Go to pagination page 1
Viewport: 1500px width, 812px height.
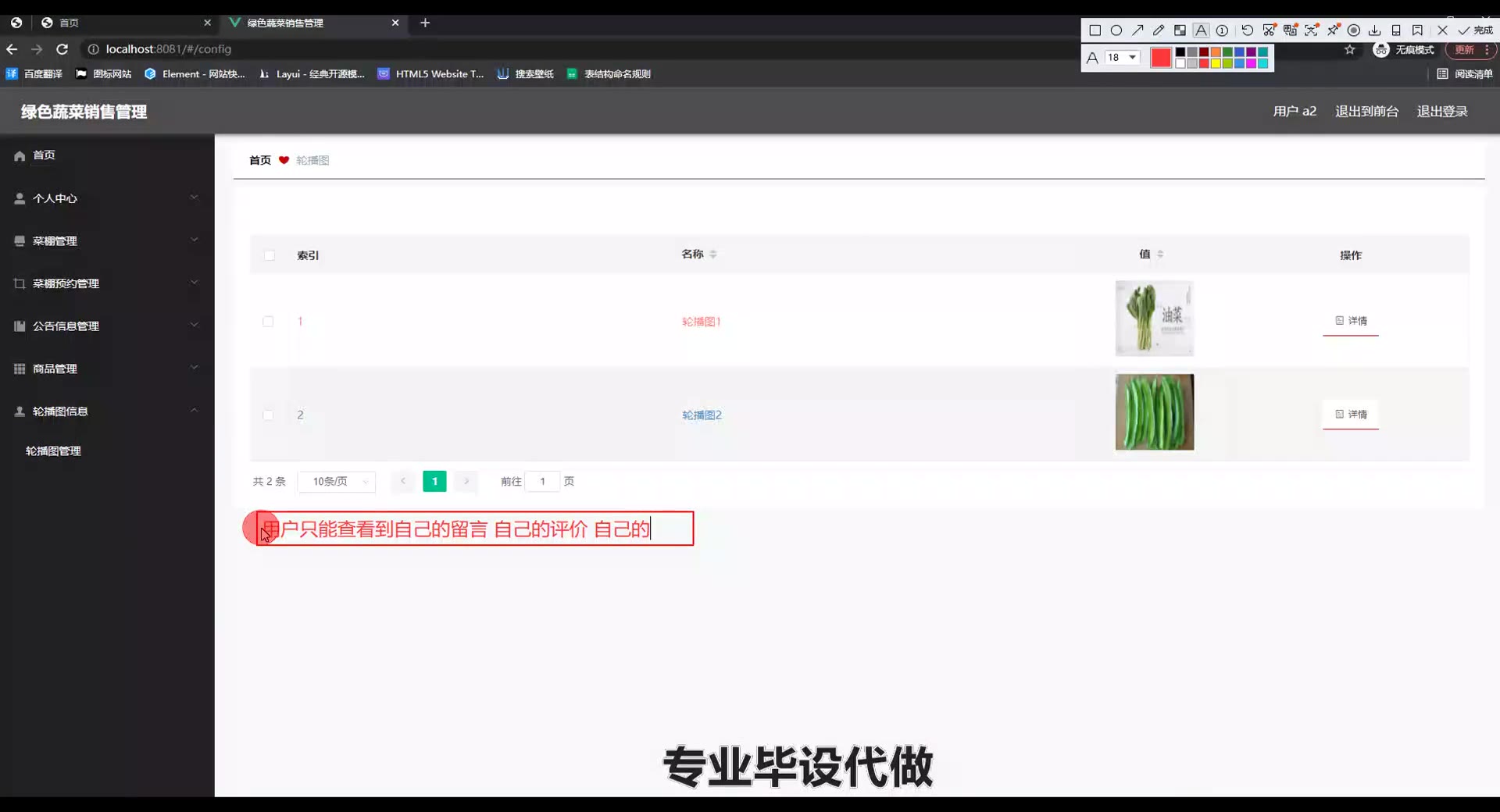point(434,481)
